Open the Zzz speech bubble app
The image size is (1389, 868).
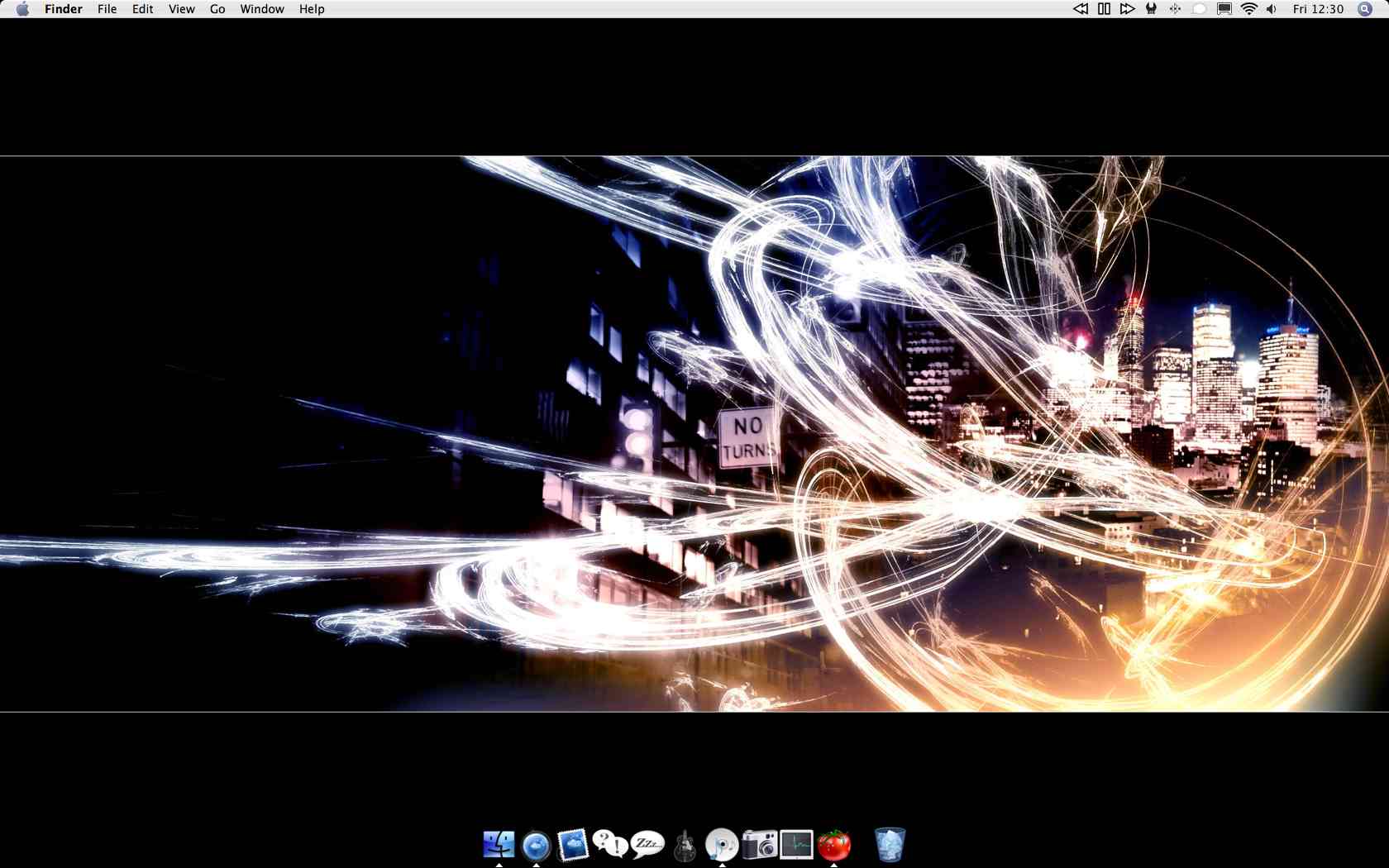[647, 845]
